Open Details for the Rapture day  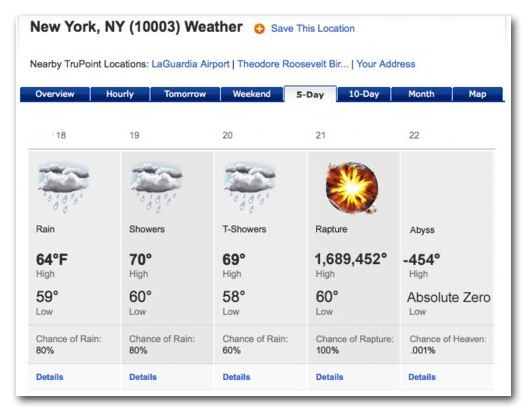(329, 377)
